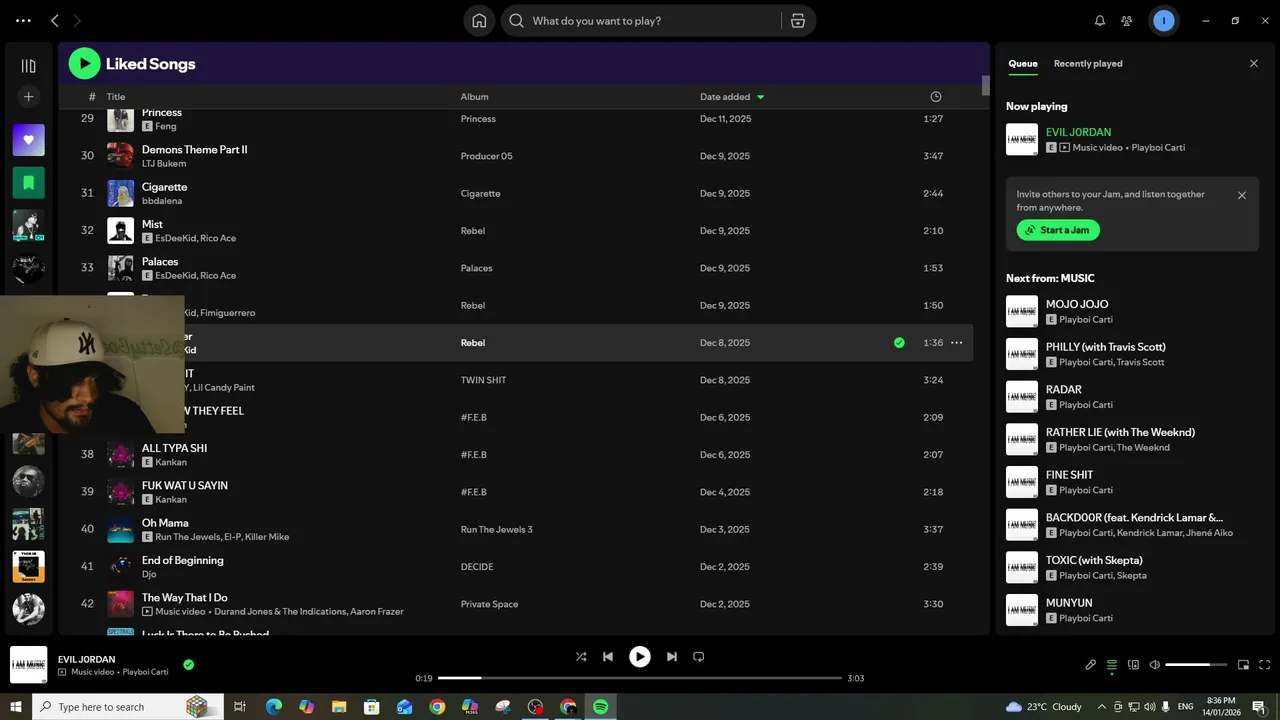Open the weather widget 23°C Cloudy
Screen dimensions: 1280x720
1044,707
